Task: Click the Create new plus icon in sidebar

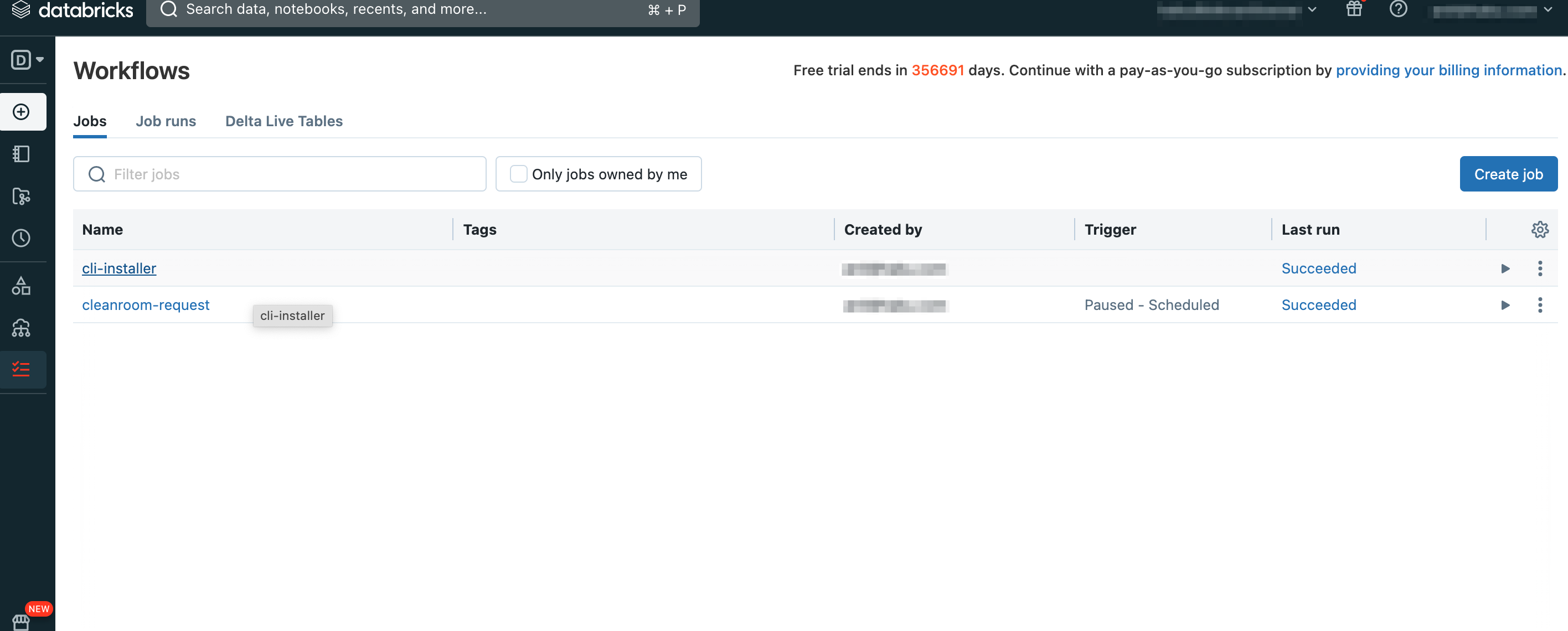Action: coord(21,112)
